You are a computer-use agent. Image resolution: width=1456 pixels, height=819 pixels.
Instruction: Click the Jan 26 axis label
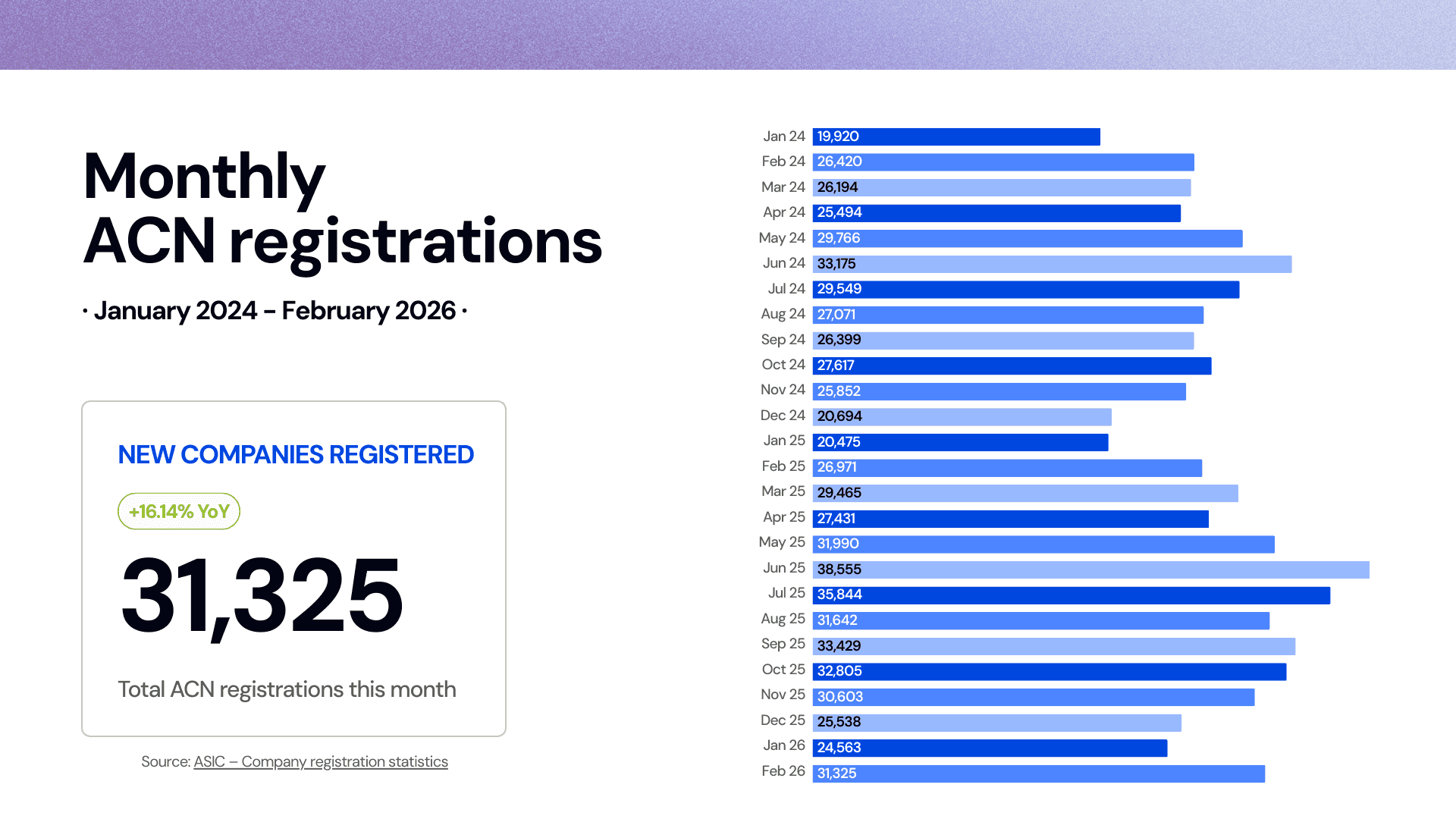tap(783, 746)
